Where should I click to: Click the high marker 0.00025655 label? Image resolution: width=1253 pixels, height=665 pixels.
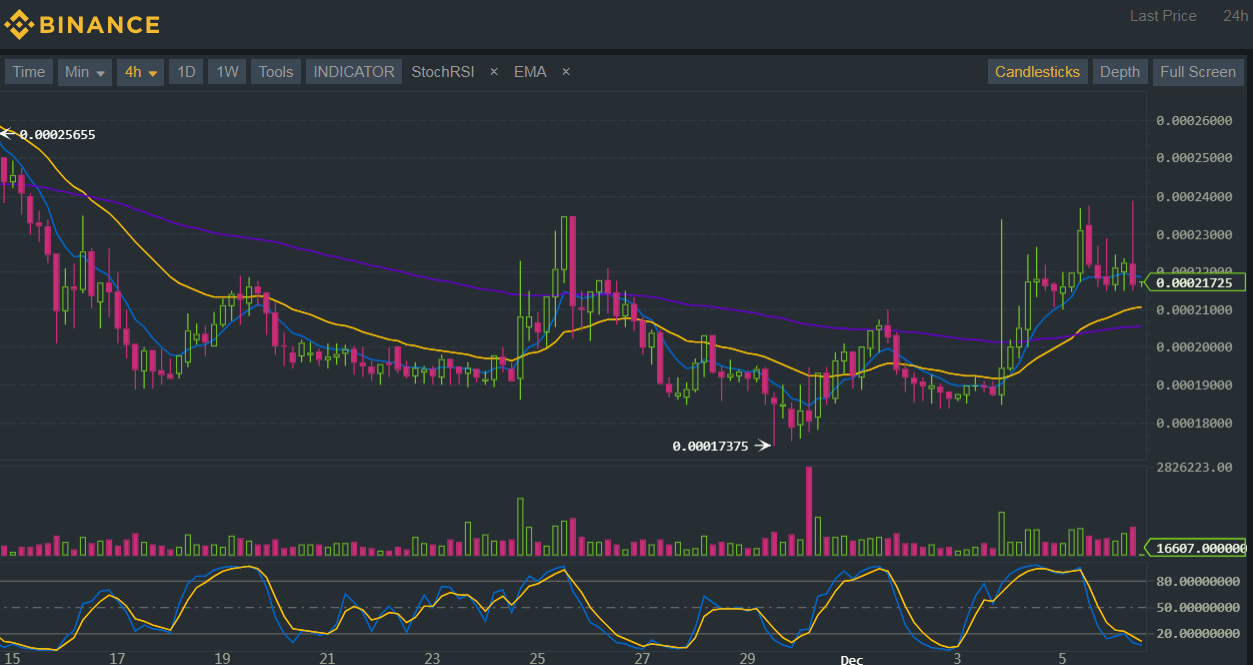pyautogui.click(x=57, y=134)
